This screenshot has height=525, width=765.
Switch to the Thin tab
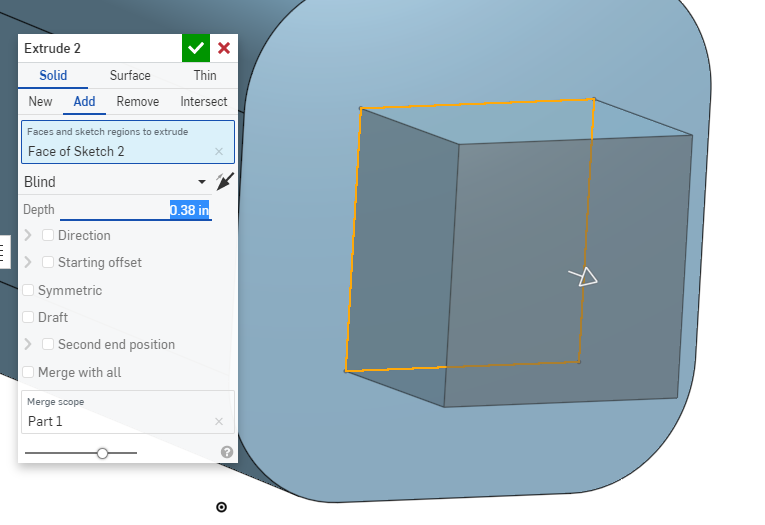pos(205,76)
